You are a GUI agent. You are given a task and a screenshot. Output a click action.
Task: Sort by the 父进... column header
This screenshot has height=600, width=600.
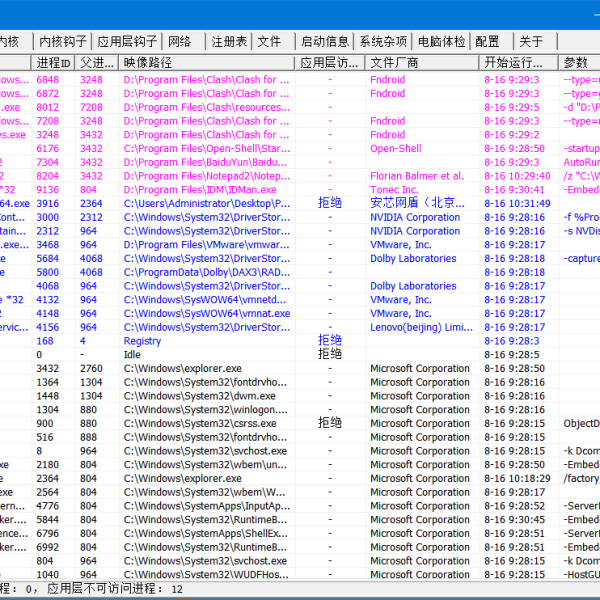coord(97,62)
